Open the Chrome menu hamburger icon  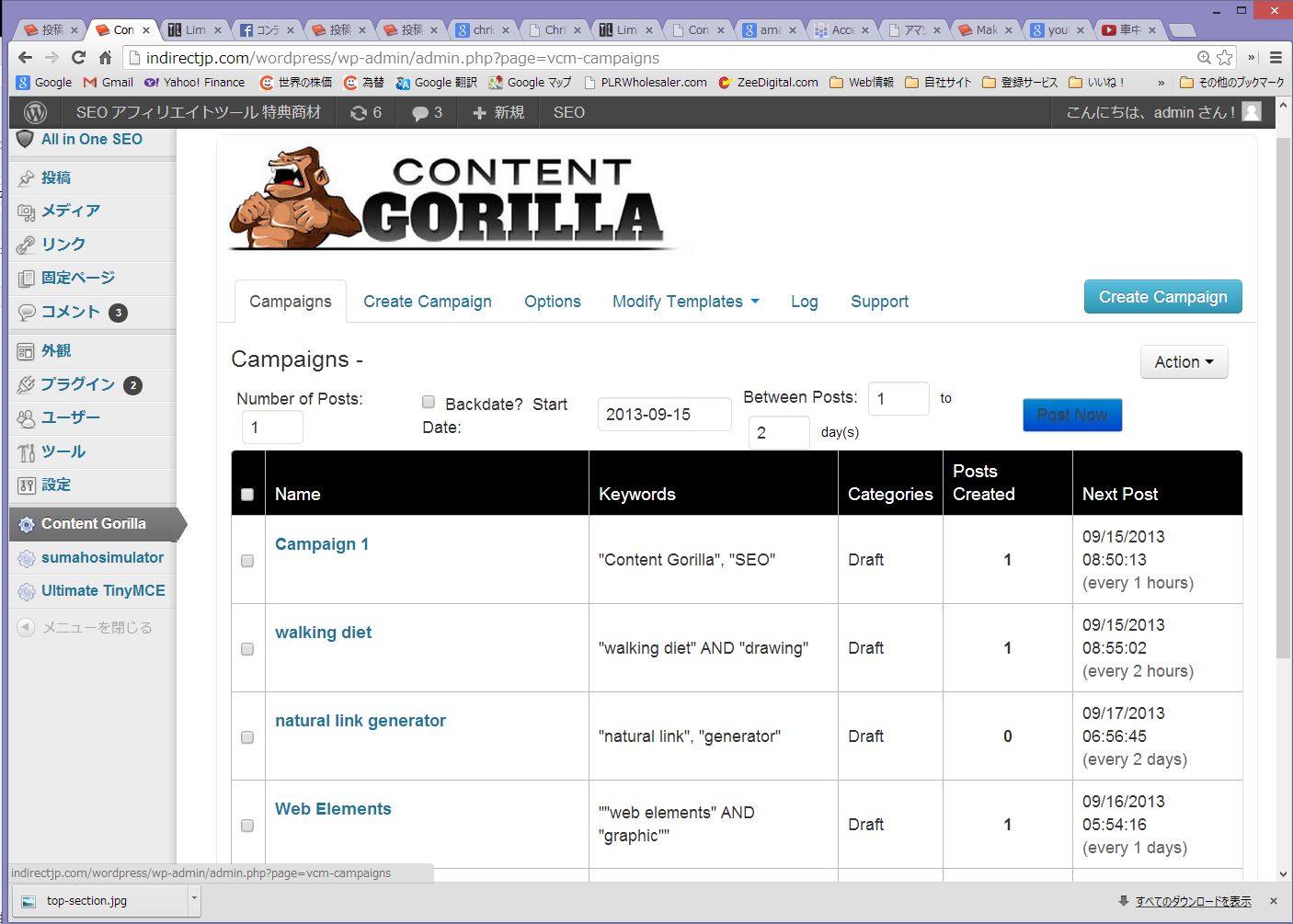tap(1276, 57)
